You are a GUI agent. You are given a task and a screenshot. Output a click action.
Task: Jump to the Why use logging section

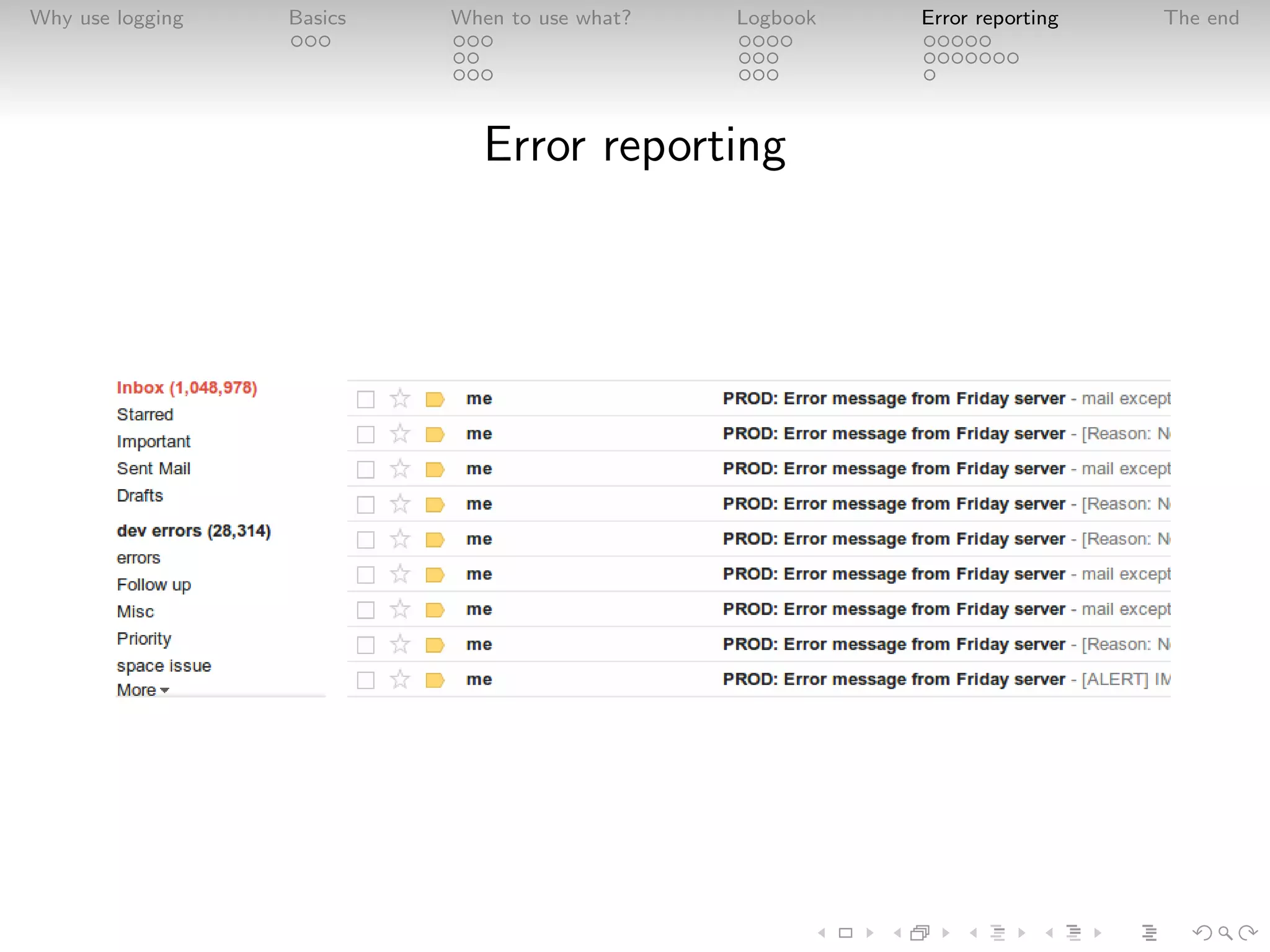(107, 18)
